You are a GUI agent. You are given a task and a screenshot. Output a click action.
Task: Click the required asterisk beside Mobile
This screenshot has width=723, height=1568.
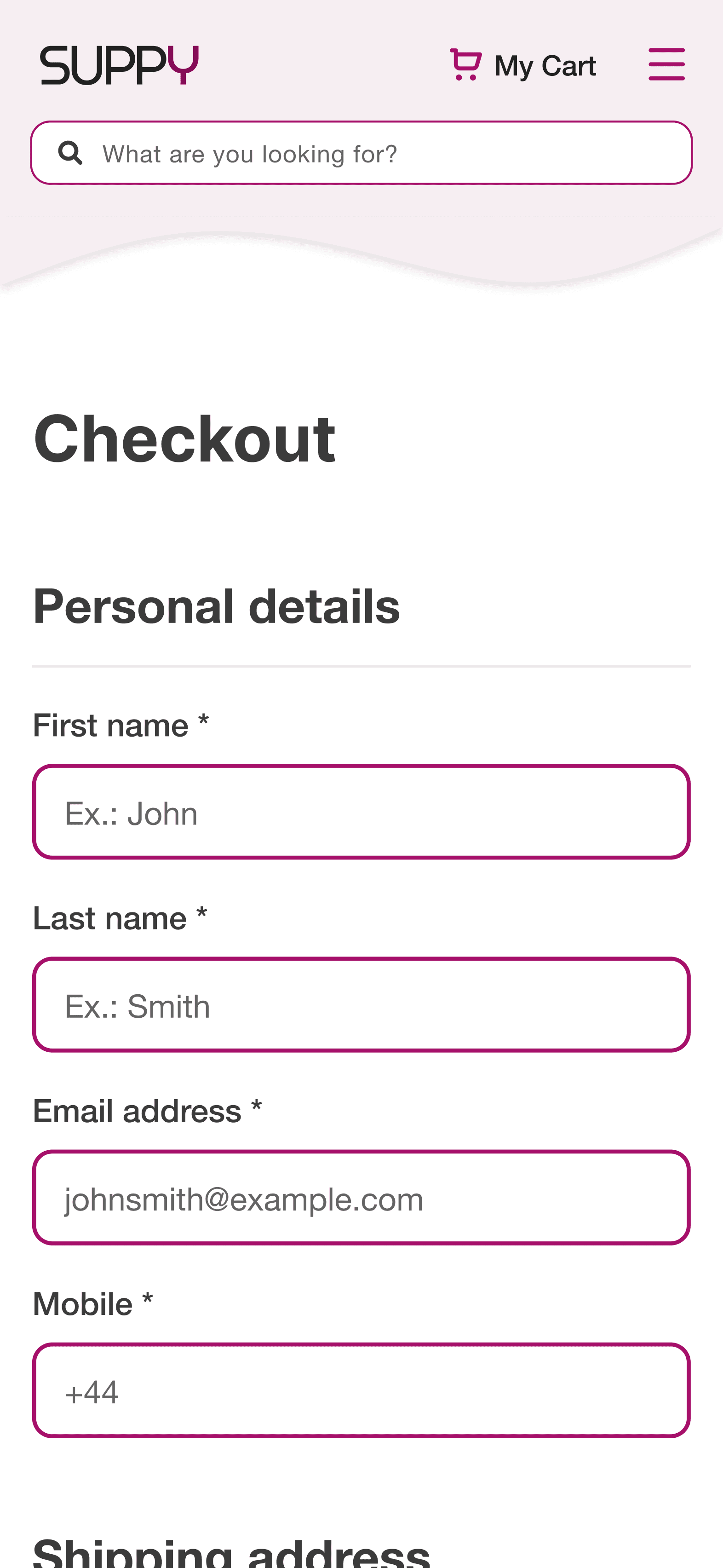147,1300
